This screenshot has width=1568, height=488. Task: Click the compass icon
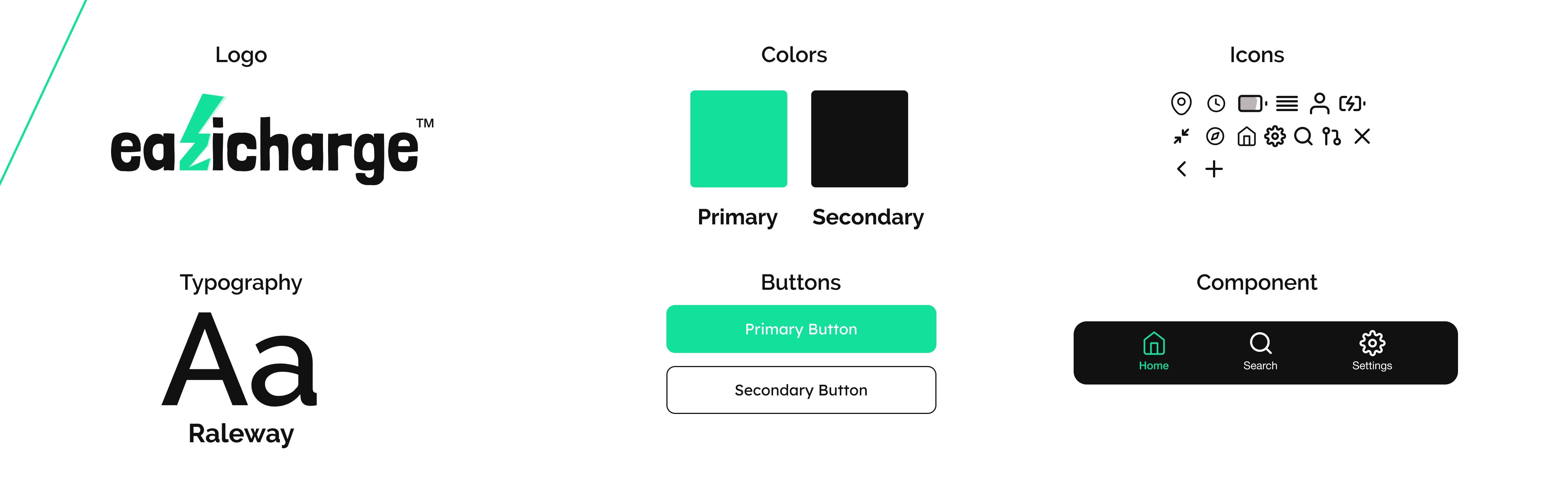1215,137
